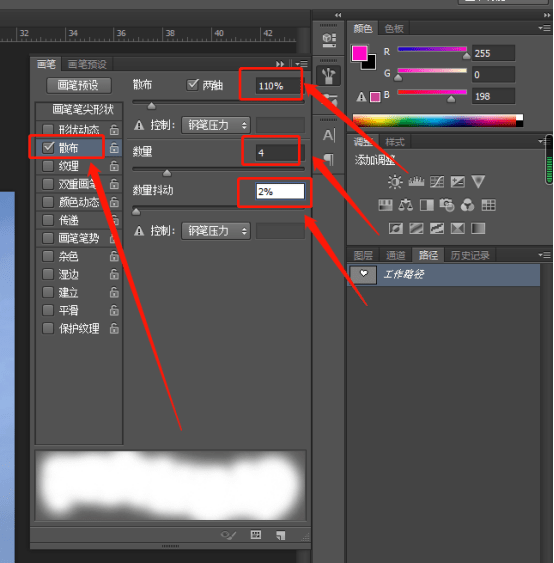Open the count jitter 控制 dropdown
This screenshot has height=563, width=554.
point(216,231)
